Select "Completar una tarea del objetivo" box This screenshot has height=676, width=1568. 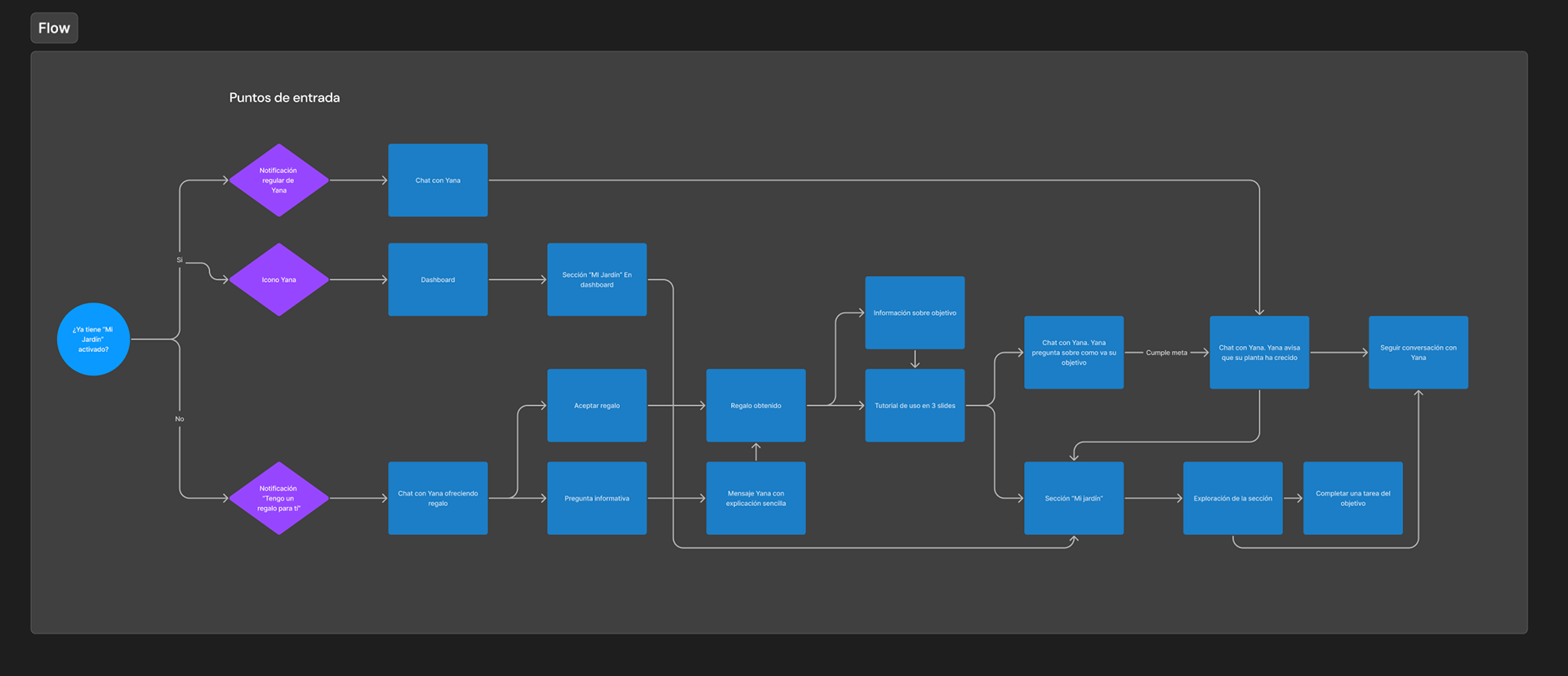tap(1353, 498)
